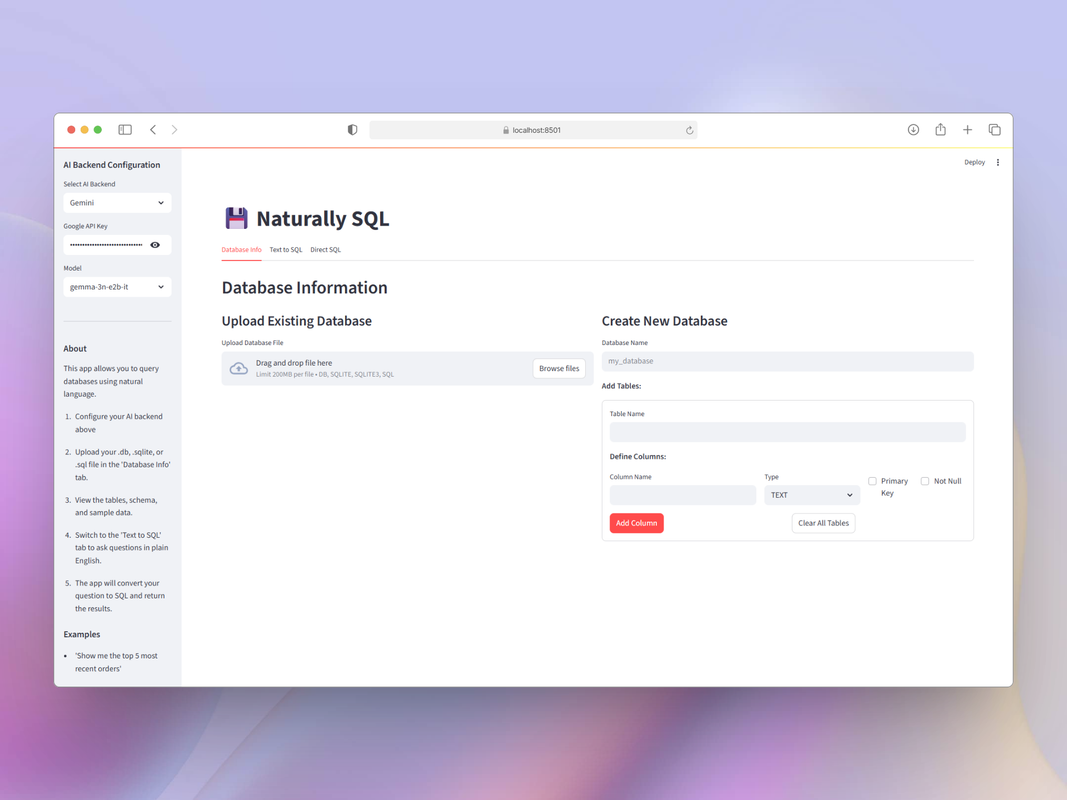Click the Table Name input field

click(x=787, y=432)
